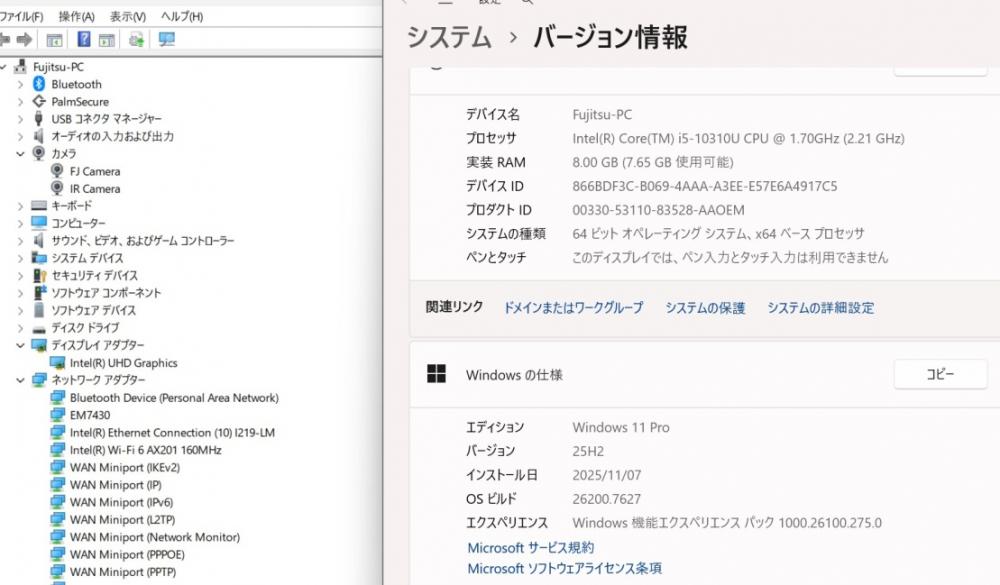Open the ヘルプ(H) menu
1000x585 pixels.
point(182,17)
